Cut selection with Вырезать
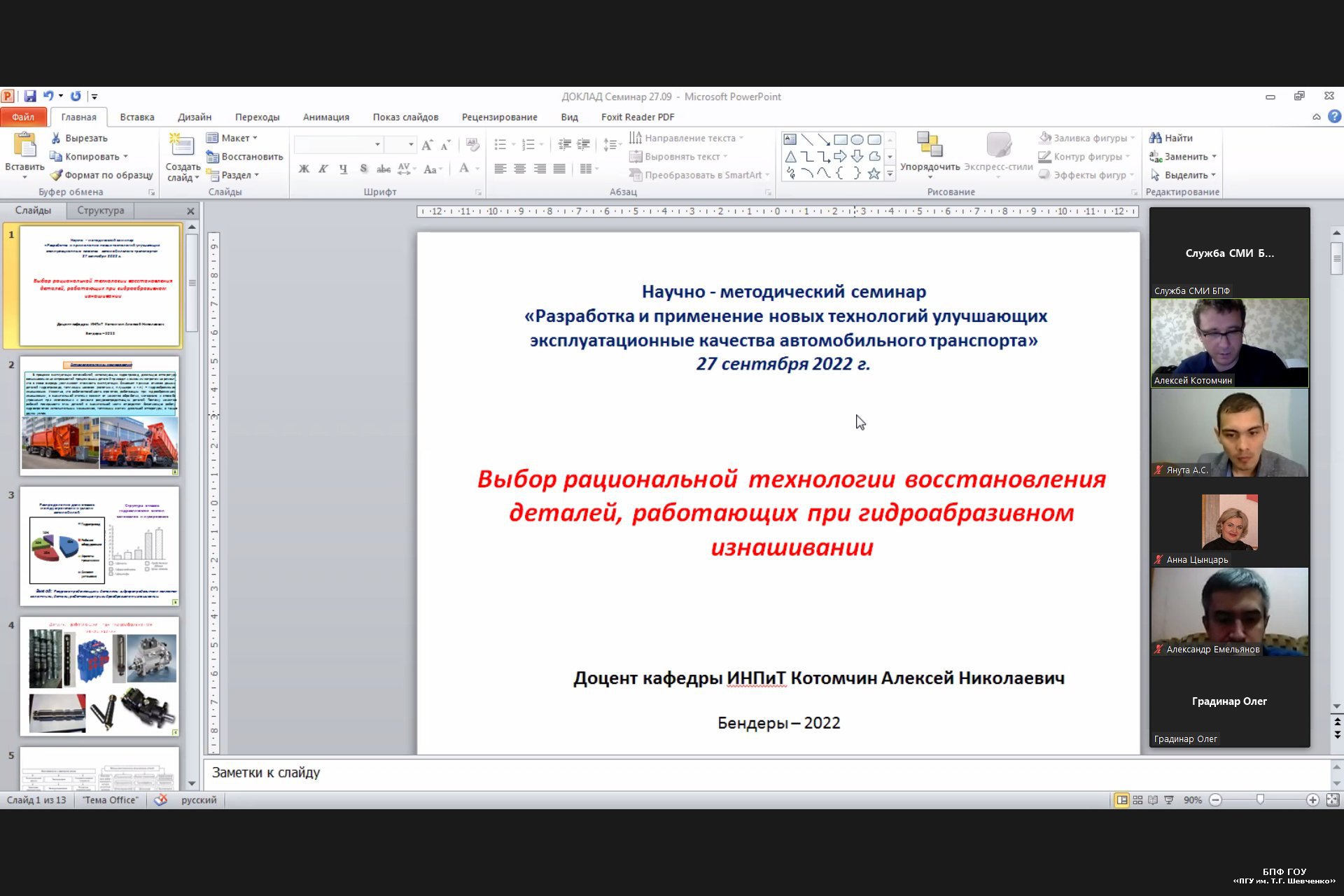This screenshot has width=1344, height=896. point(78,139)
